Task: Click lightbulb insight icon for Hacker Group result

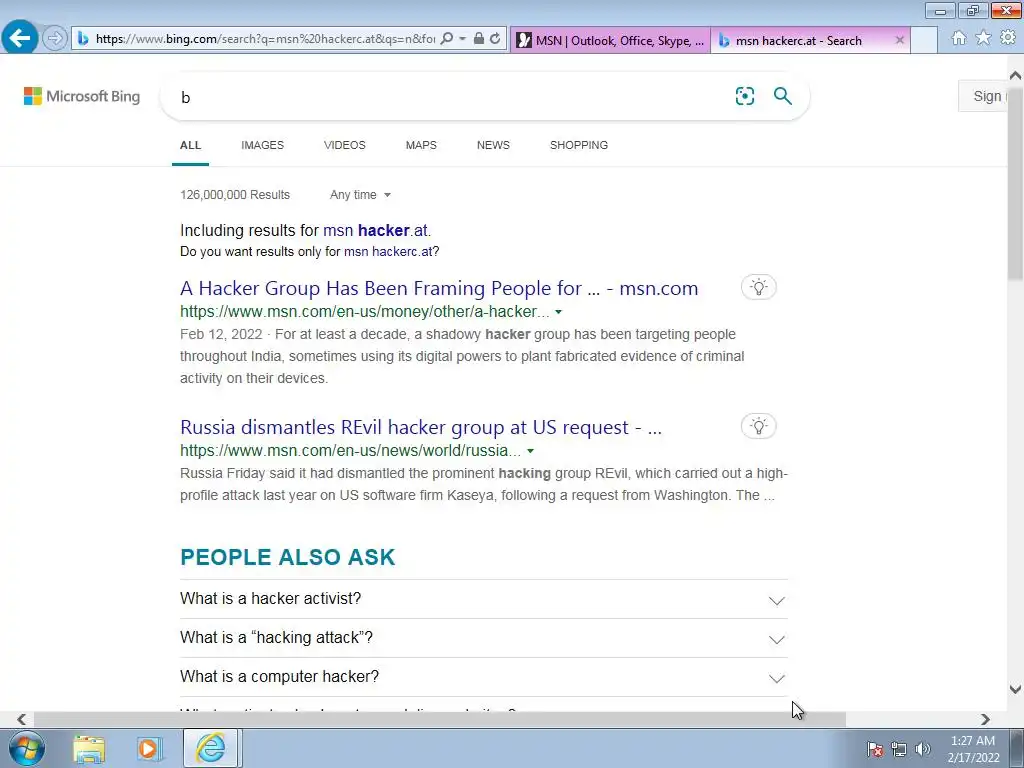Action: (x=758, y=287)
